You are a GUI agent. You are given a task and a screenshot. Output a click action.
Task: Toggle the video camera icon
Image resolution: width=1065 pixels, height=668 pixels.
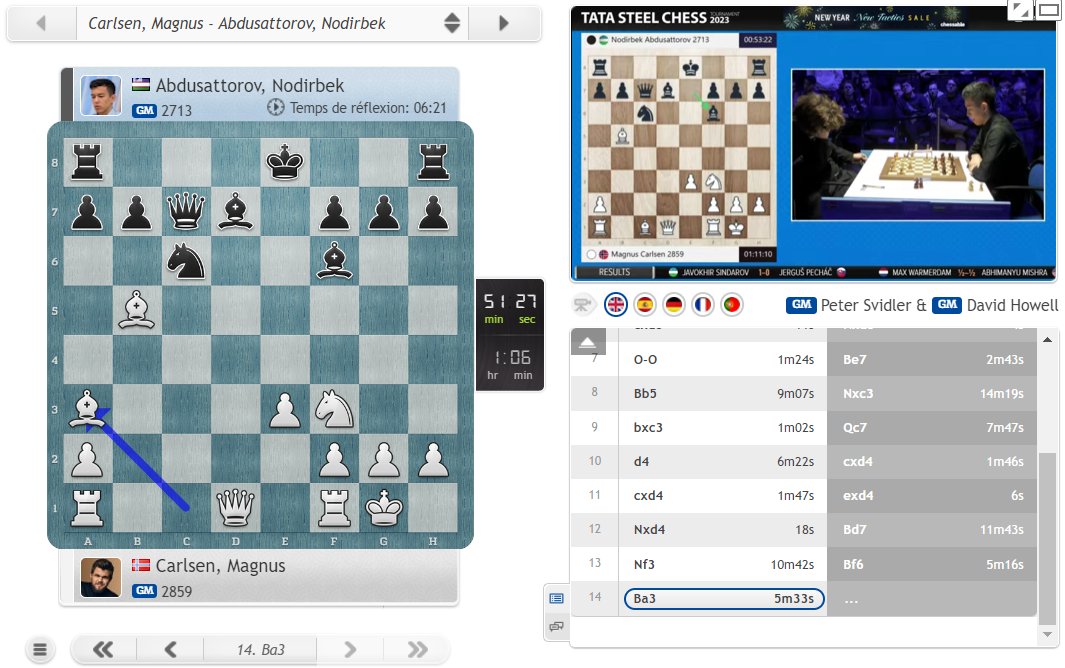582,304
